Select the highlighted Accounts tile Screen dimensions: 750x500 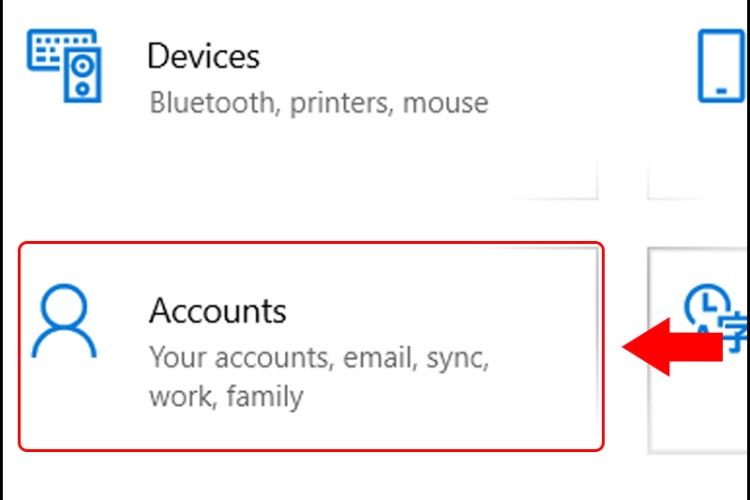pyautogui.click(x=311, y=345)
